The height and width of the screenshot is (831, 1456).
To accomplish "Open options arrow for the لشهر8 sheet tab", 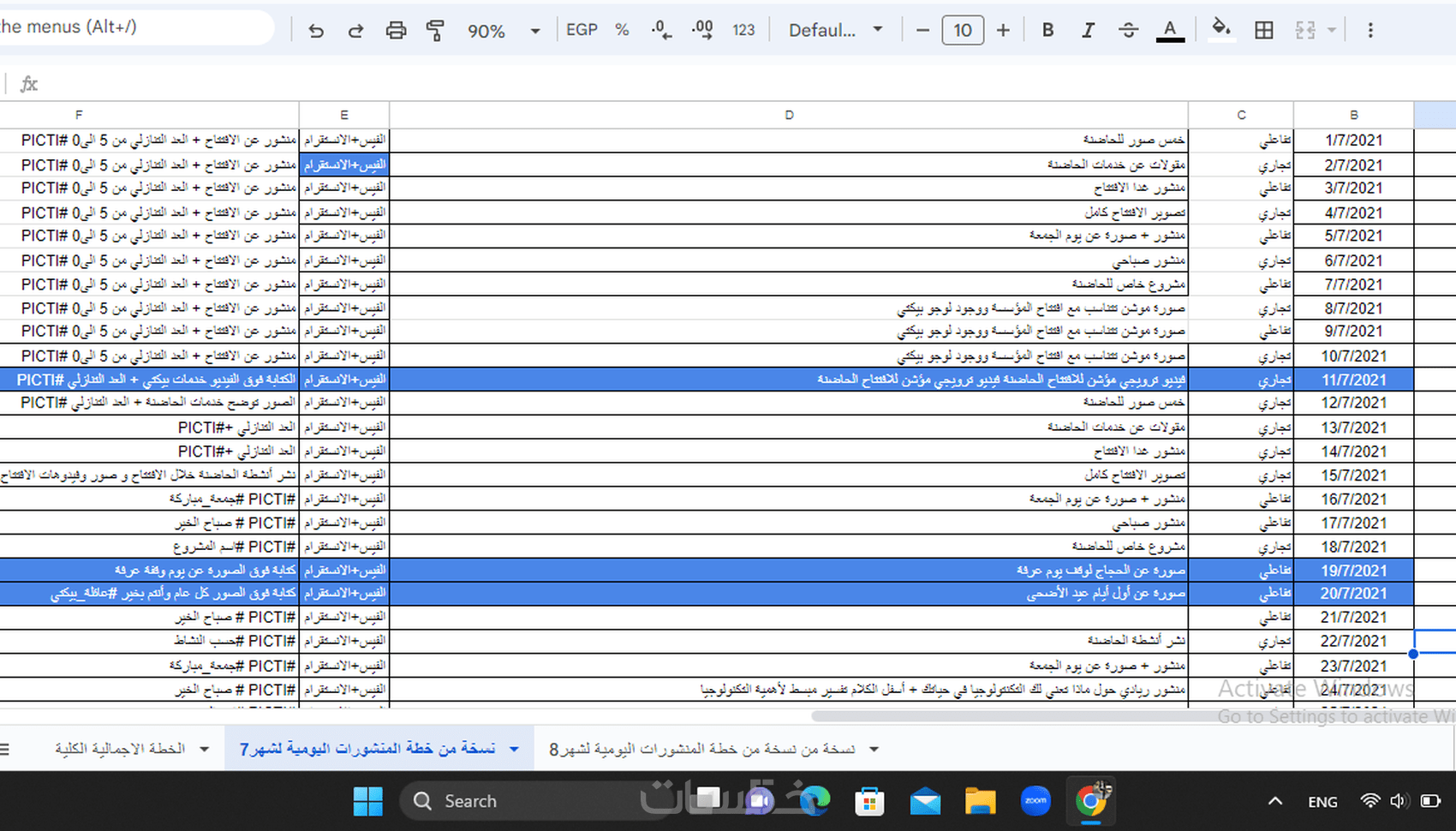I will coord(874,750).
